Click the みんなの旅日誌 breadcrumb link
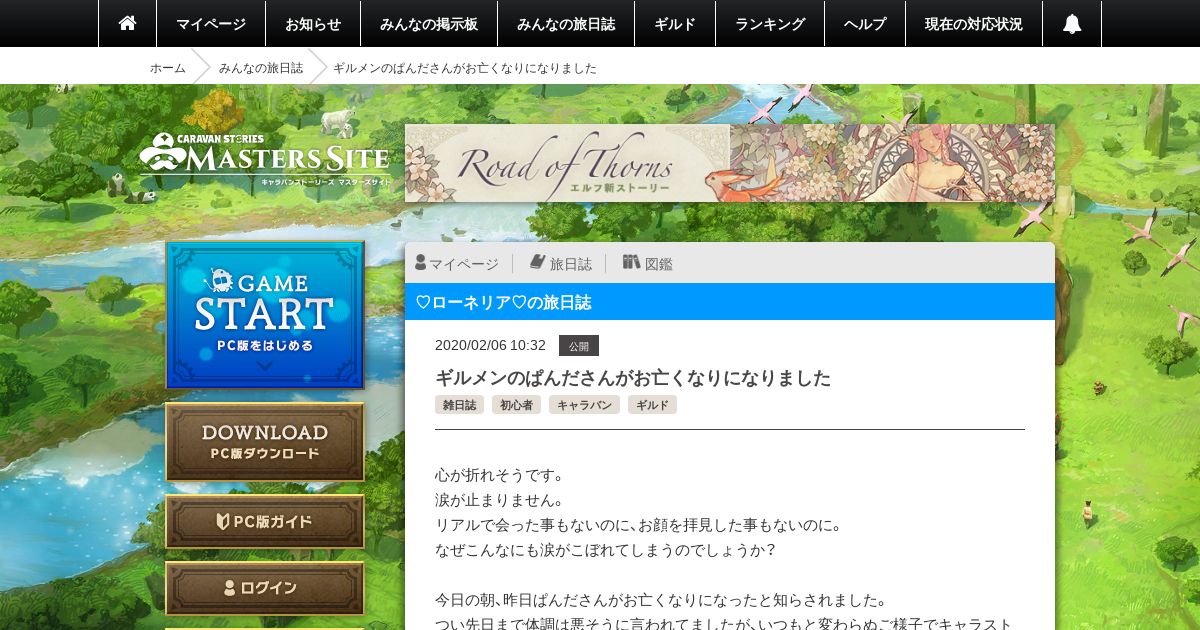Image resolution: width=1200 pixels, height=630 pixels. tap(261, 68)
